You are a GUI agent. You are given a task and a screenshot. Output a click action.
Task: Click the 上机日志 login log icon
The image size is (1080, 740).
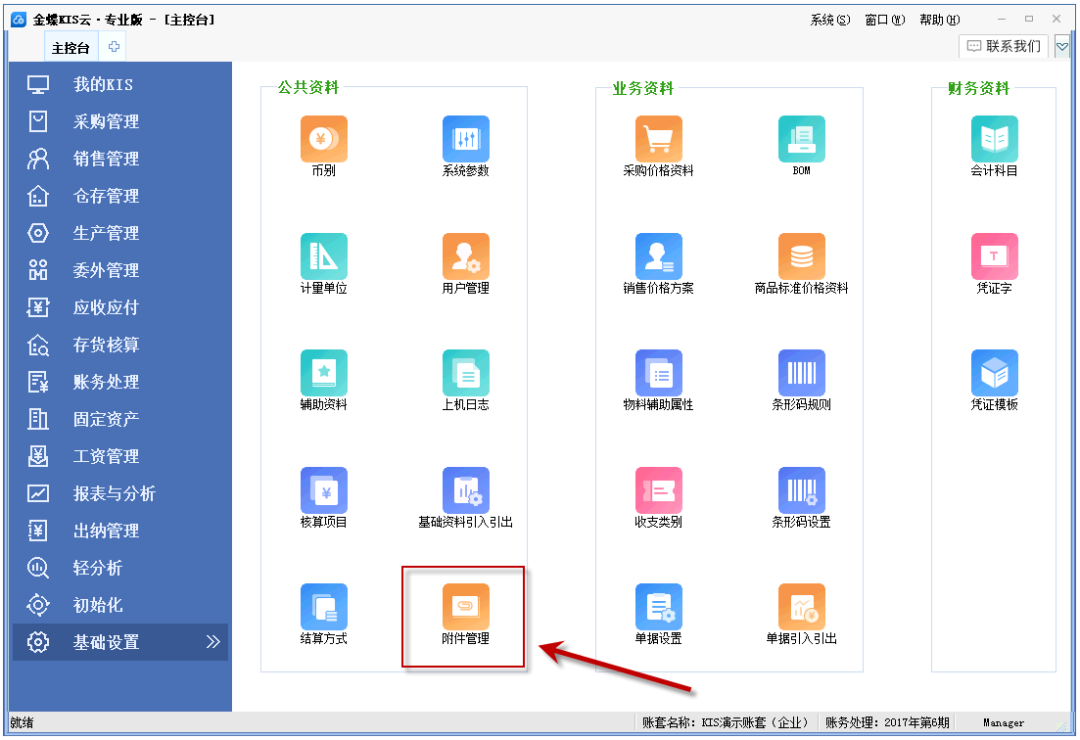click(466, 374)
